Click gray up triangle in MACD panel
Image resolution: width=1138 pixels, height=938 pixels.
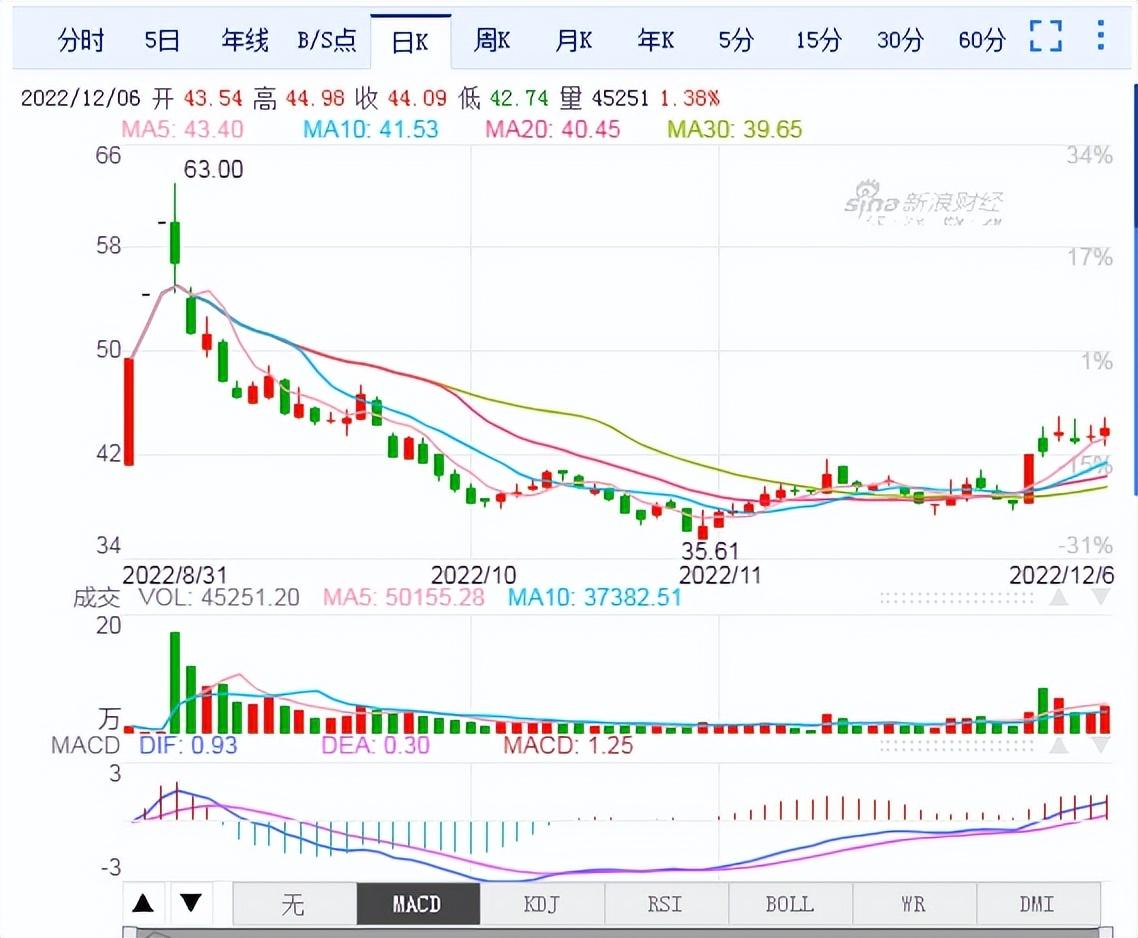click(1059, 746)
